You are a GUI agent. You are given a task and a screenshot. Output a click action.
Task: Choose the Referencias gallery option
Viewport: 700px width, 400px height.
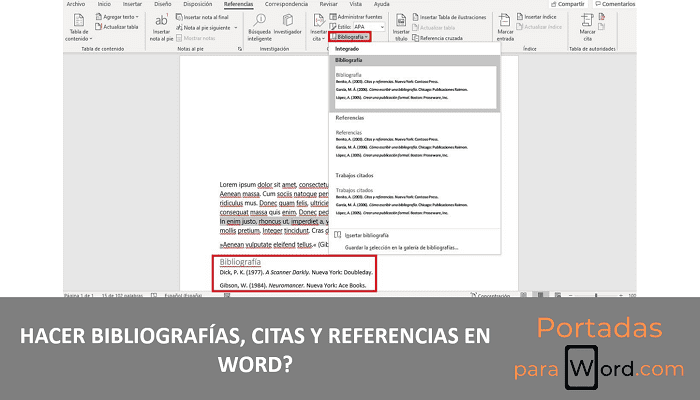coord(415,141)
